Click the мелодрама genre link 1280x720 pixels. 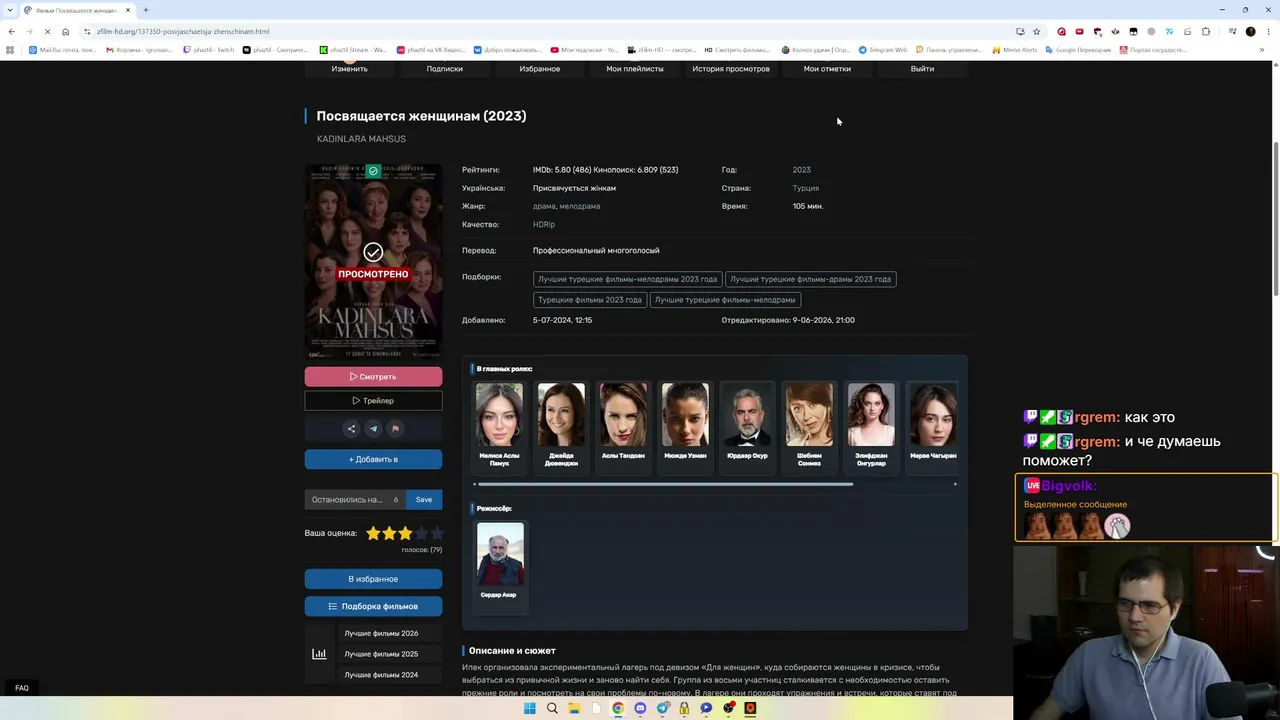tap(580, 206)
